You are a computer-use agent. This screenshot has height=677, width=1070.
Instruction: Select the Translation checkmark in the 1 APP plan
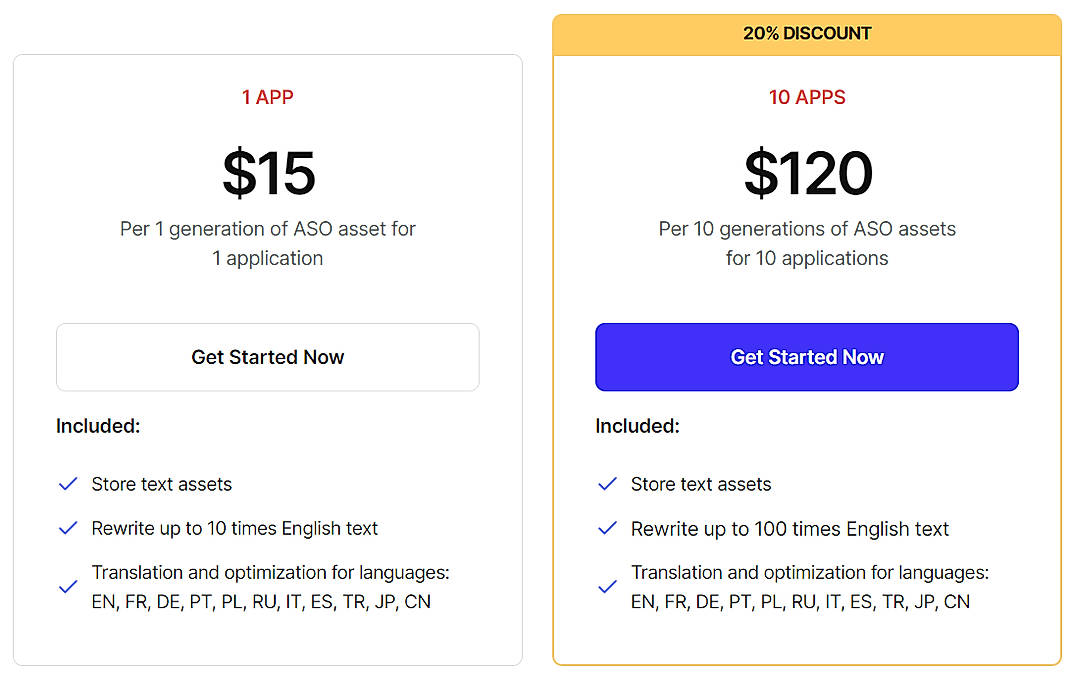pyautogui.click(x=67, y=586)
